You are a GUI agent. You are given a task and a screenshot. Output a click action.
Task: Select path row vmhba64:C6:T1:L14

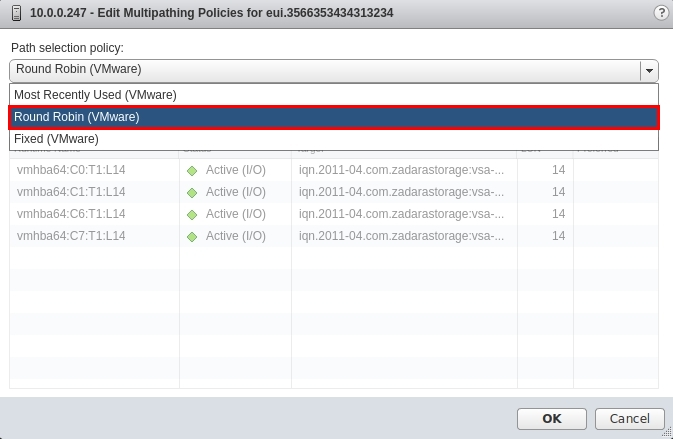click(x=71, y=214)
